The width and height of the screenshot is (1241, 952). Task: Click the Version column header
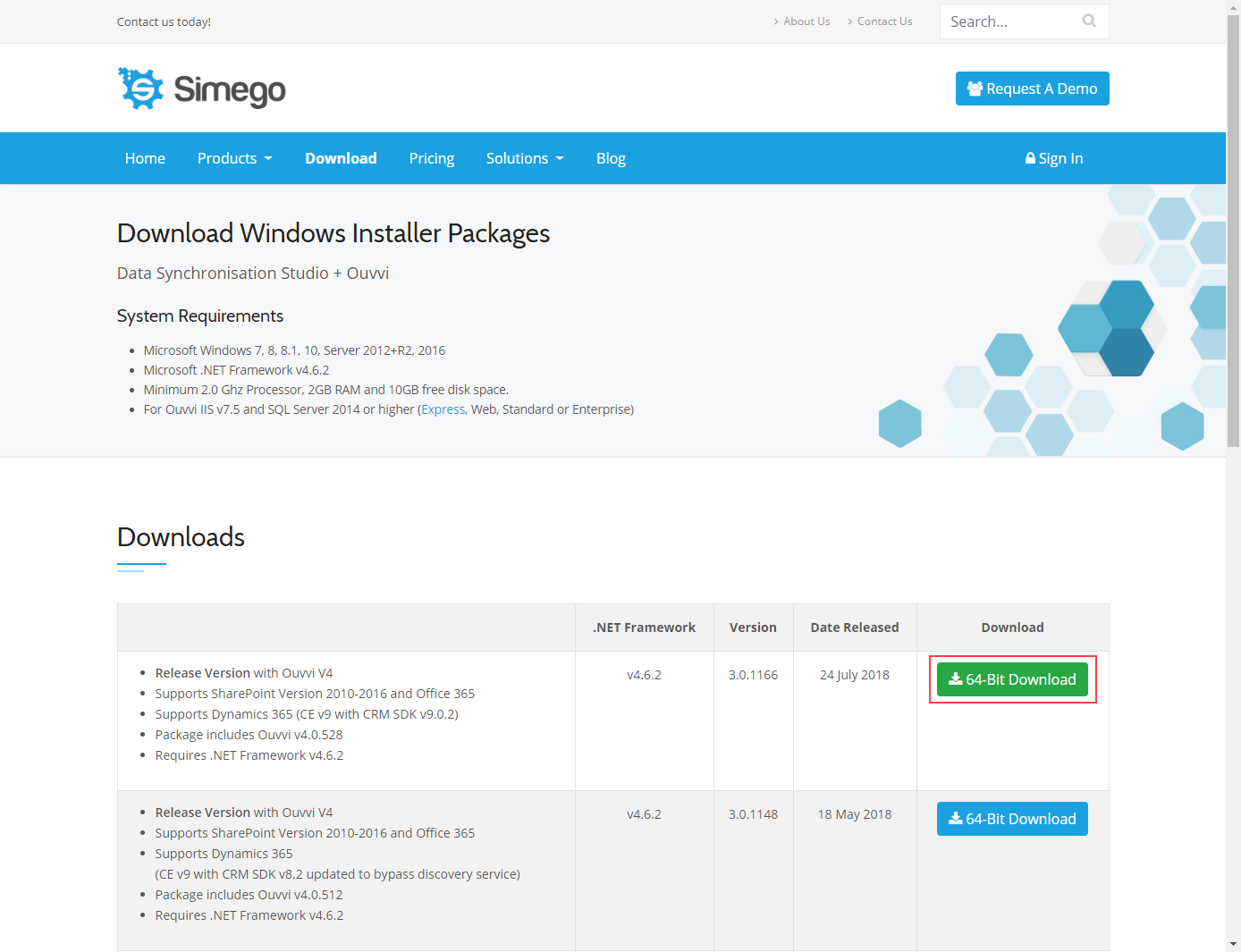coord(753,628)
